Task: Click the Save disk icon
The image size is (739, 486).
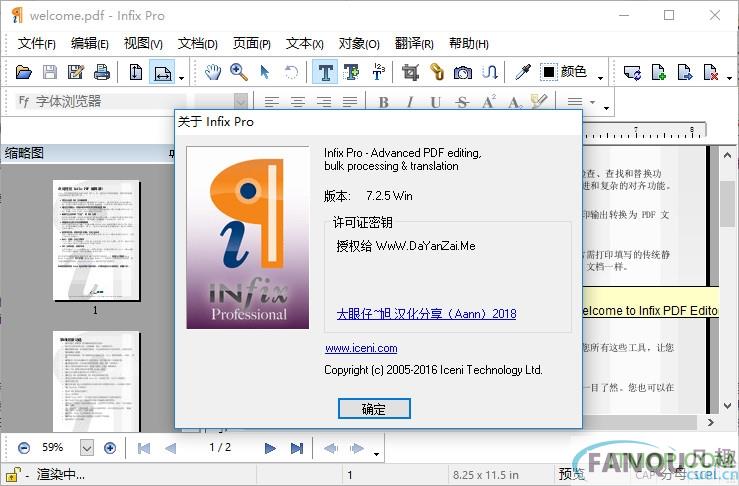Action: [x=49, y=72]
